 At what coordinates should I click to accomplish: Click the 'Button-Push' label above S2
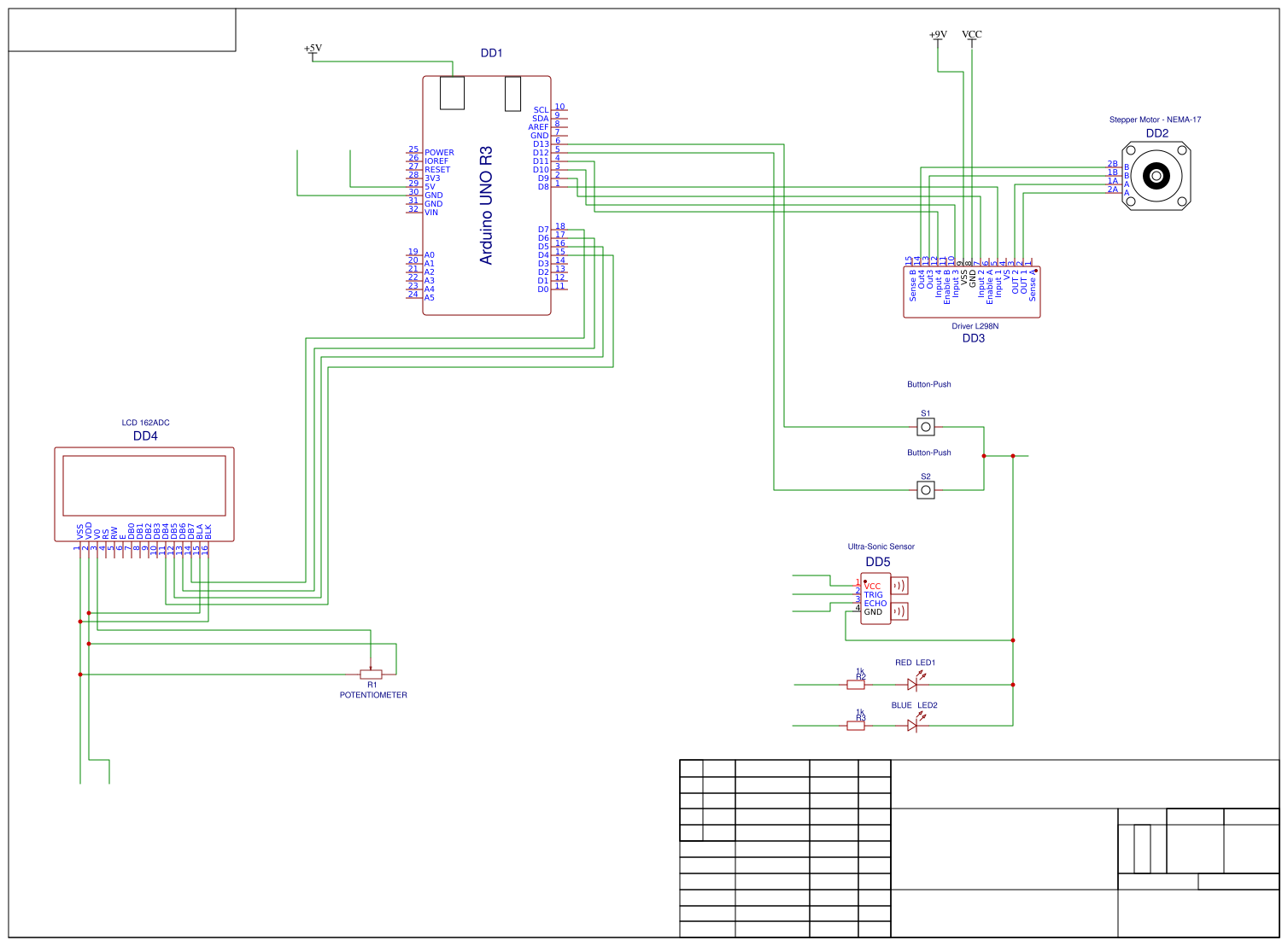tap(928, 453)
